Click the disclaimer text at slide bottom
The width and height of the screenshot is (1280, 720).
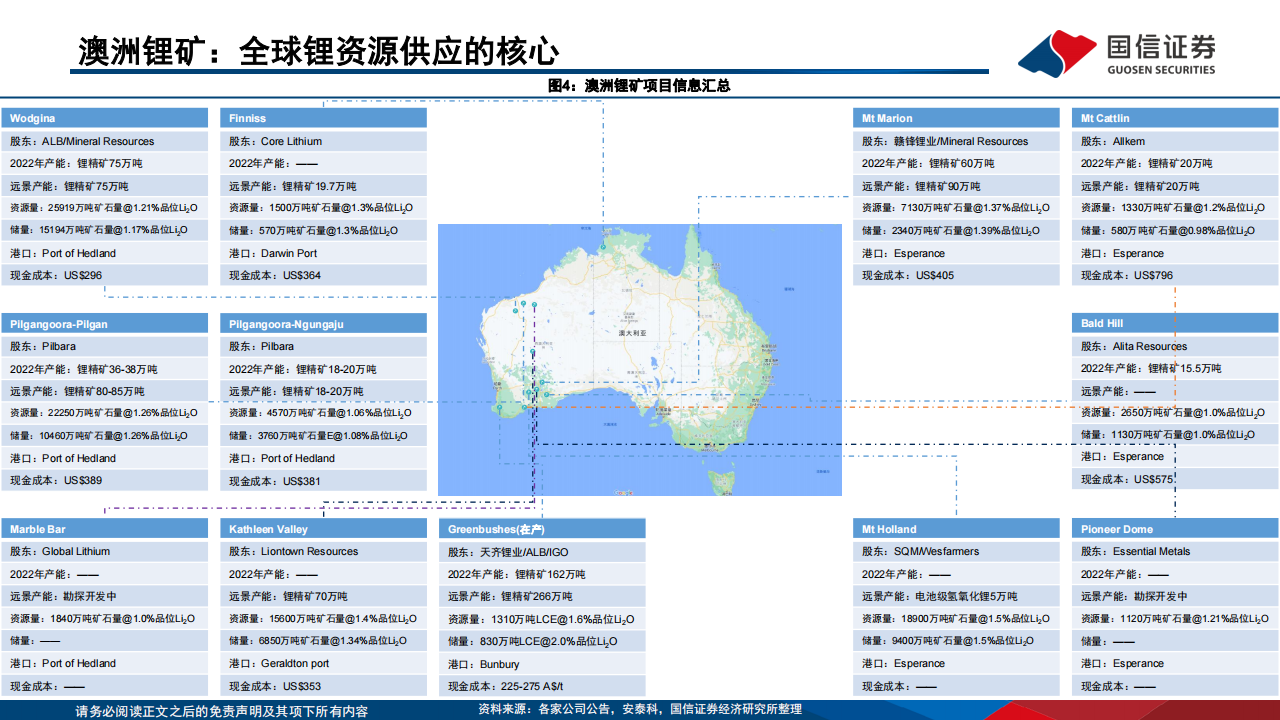coord(221,711)
